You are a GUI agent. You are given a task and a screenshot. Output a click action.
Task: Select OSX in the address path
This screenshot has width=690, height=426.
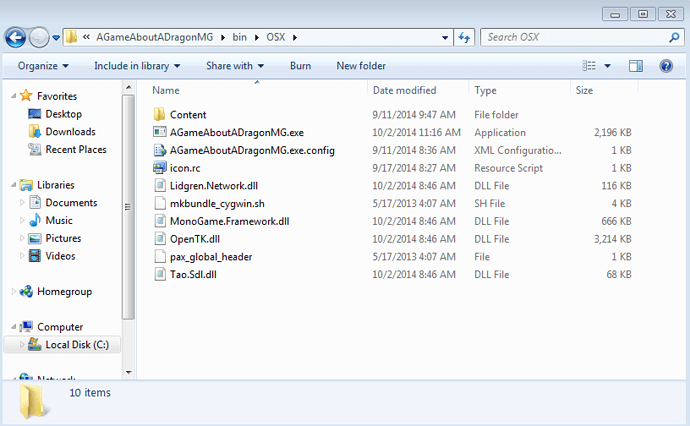click(x=275, y=37)
